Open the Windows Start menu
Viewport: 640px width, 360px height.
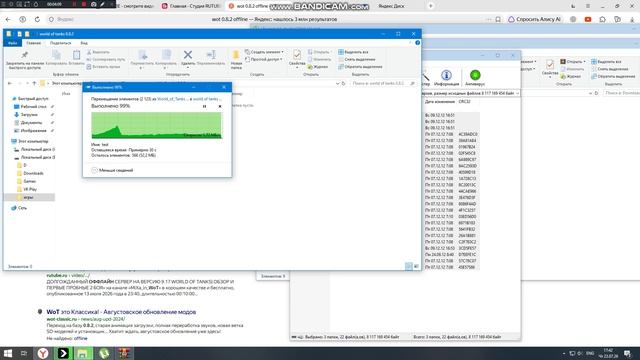tap(8, 353)
